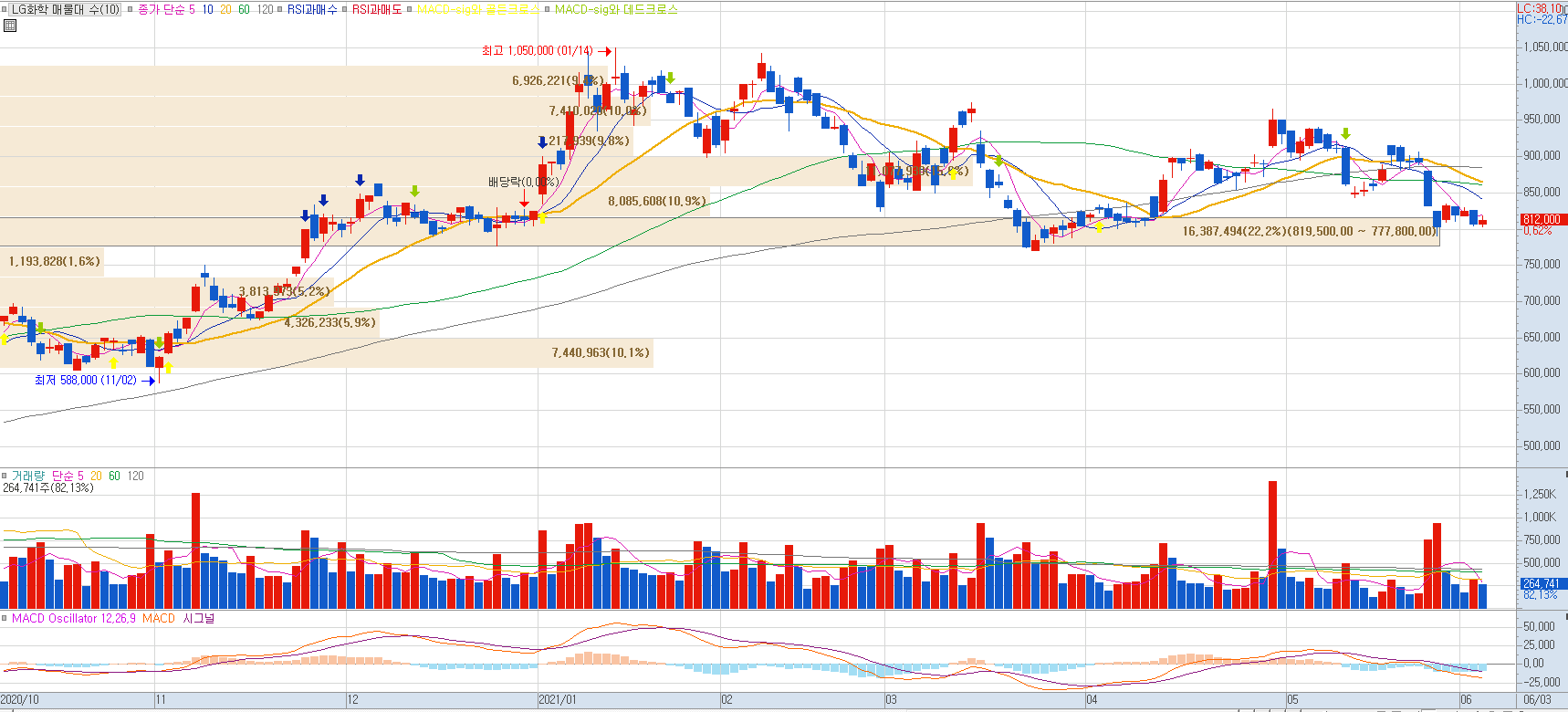The image size is (1568, 712).
Task: Click the orange MACD label
Action: click(159, 618)
